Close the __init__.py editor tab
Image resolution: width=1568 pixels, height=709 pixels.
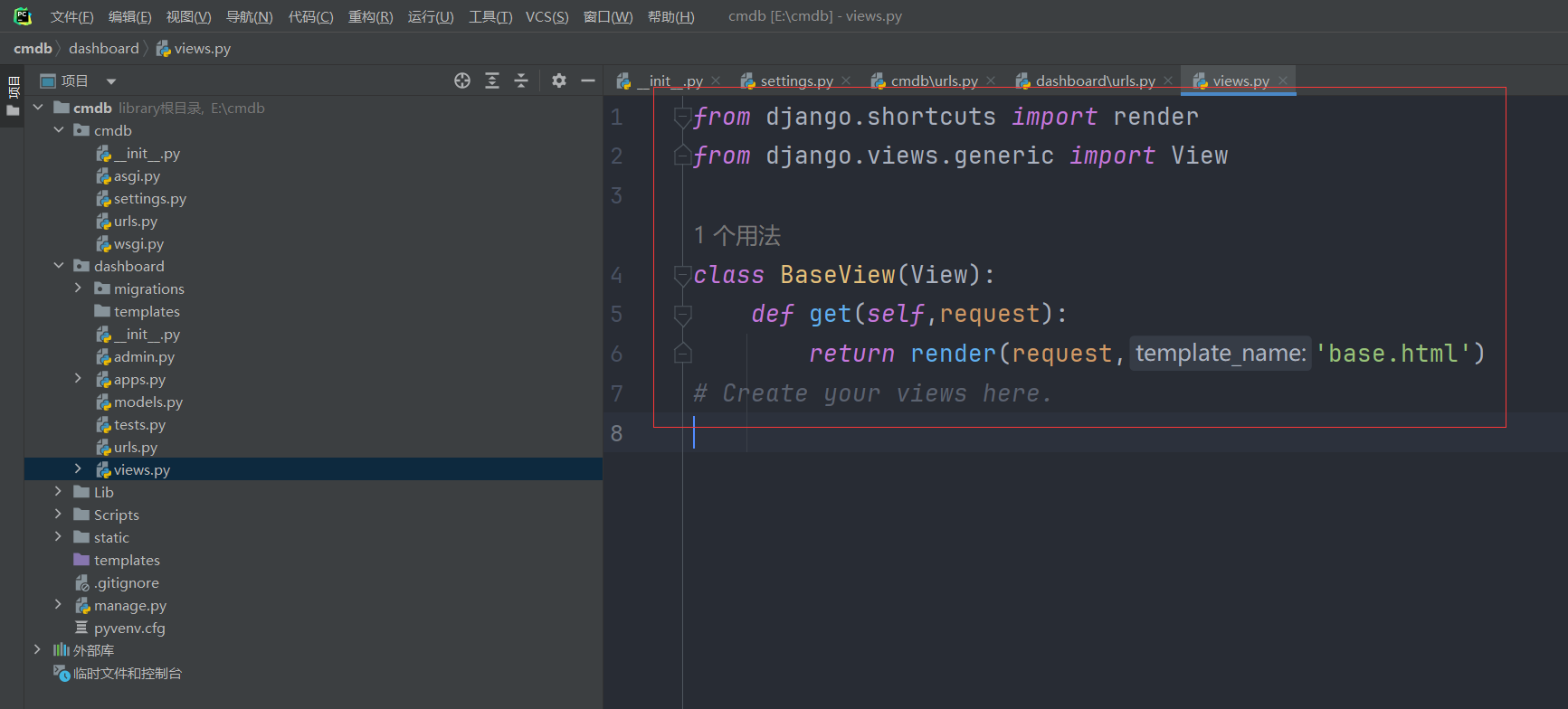[716, 80]
